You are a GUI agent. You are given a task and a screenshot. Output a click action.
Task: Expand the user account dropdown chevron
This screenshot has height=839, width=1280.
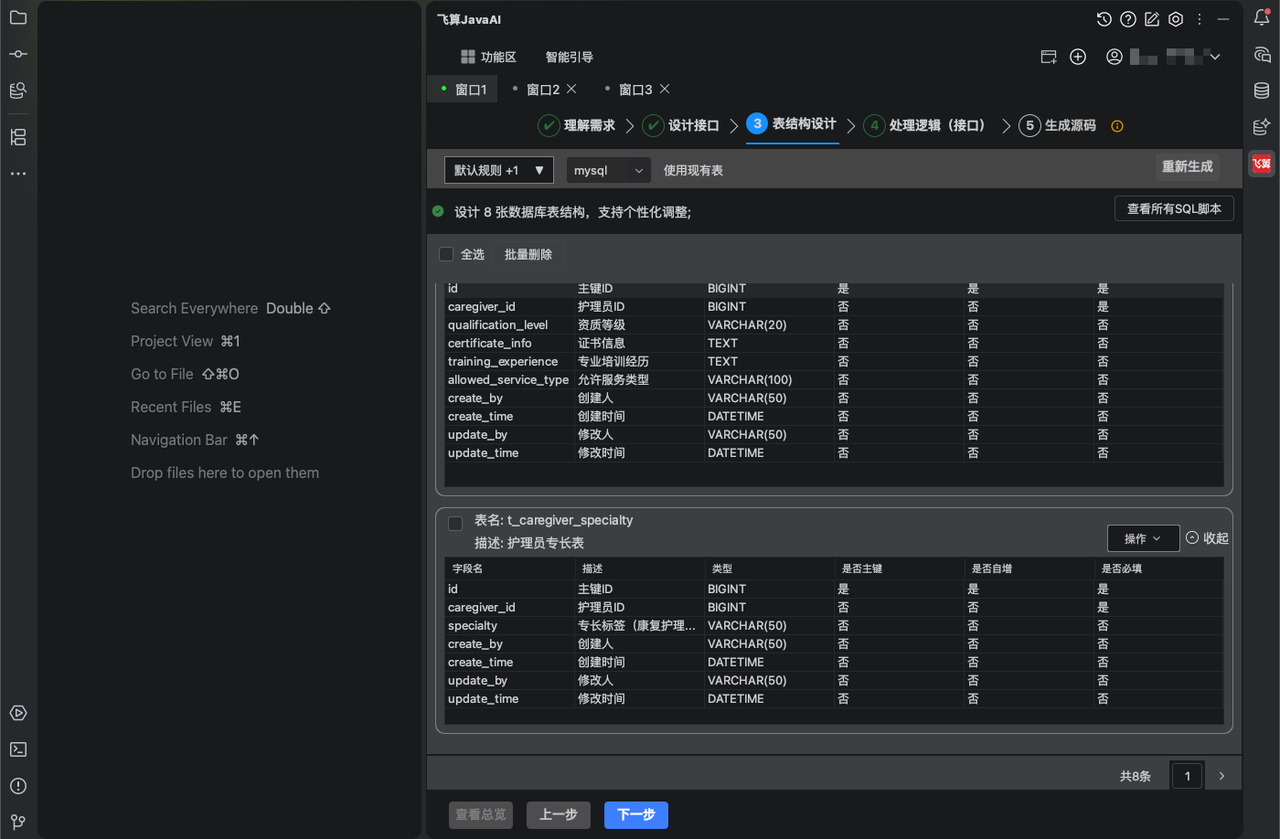[x=1215, y=57]
